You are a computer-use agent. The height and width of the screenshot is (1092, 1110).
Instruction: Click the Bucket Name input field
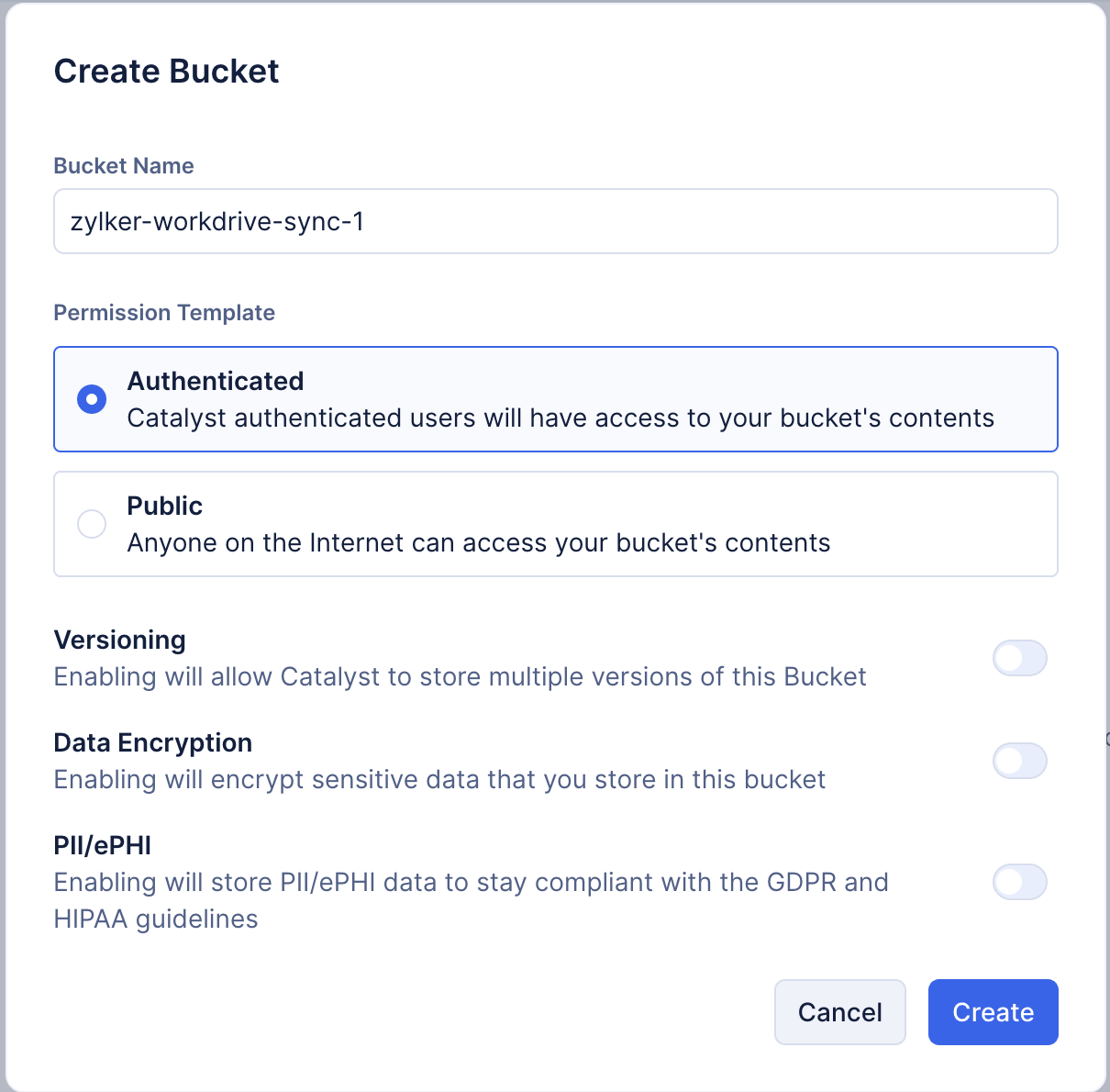point(555,221)
